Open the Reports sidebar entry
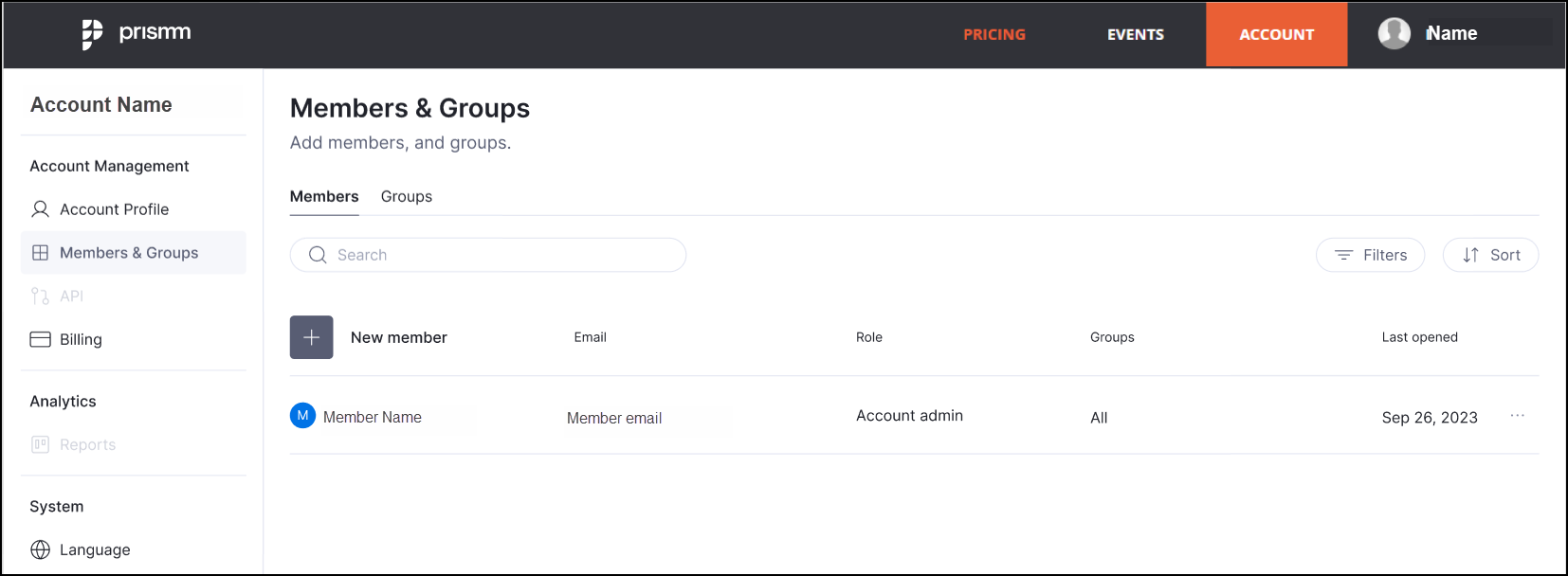The height and width of the screenshot is (576, 1568). click(x=134, y=444)
